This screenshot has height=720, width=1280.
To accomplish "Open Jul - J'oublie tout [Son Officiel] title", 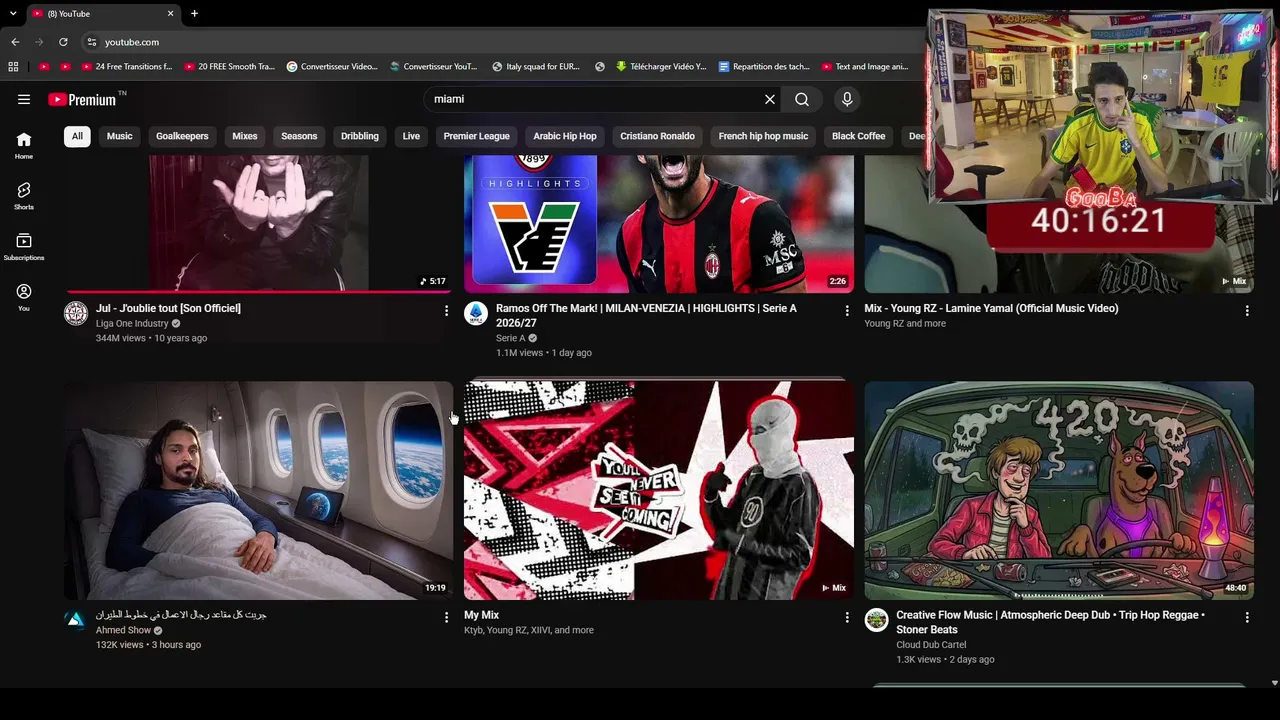I will coord(168,308).
